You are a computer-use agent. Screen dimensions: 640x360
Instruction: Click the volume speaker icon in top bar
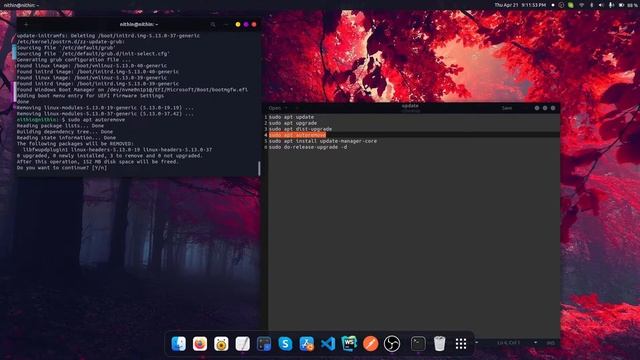[601, 5]
